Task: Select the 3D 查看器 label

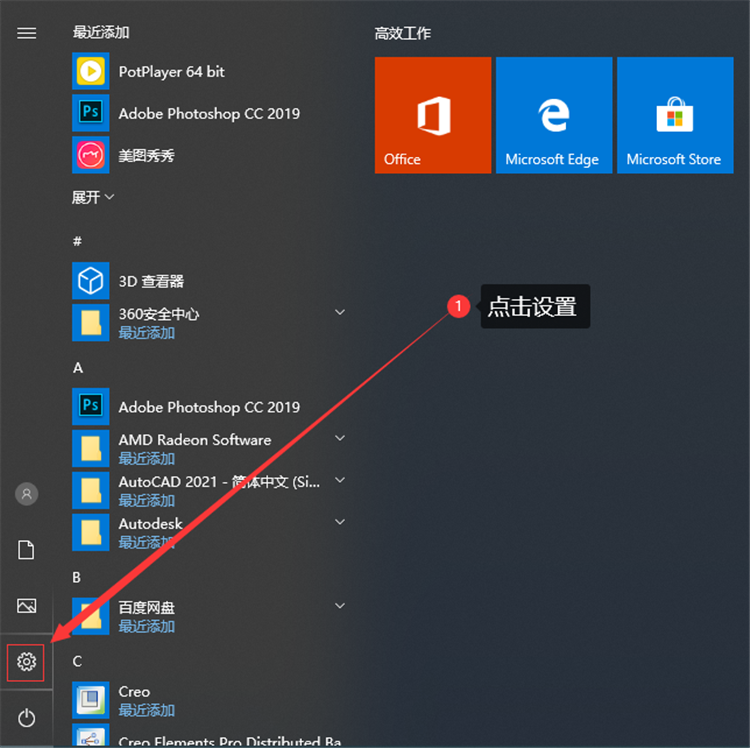Action: [x=151, y=281]
